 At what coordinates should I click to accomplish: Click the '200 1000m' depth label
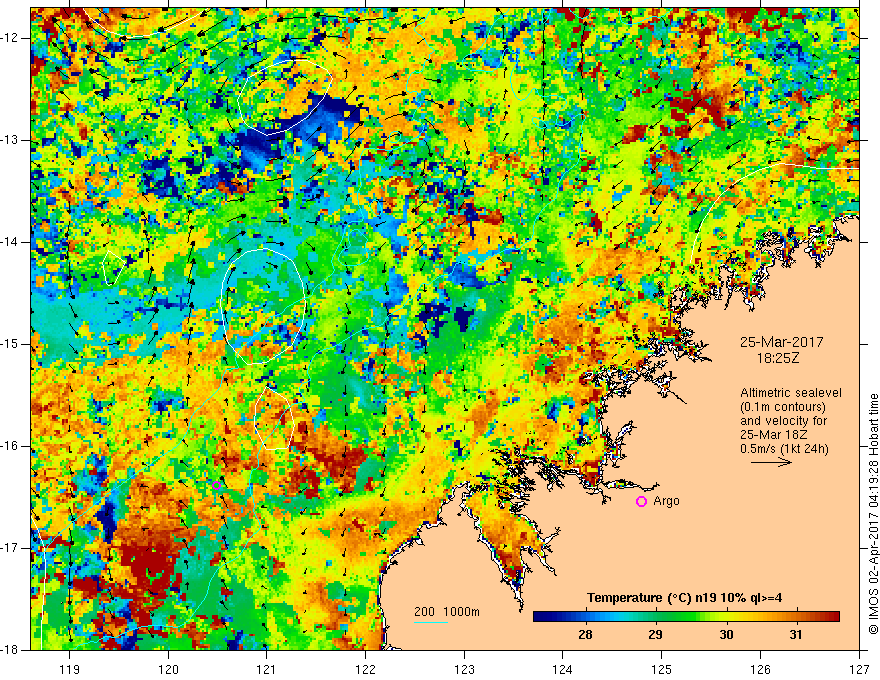pyautogui.click(x=447, y=612)
